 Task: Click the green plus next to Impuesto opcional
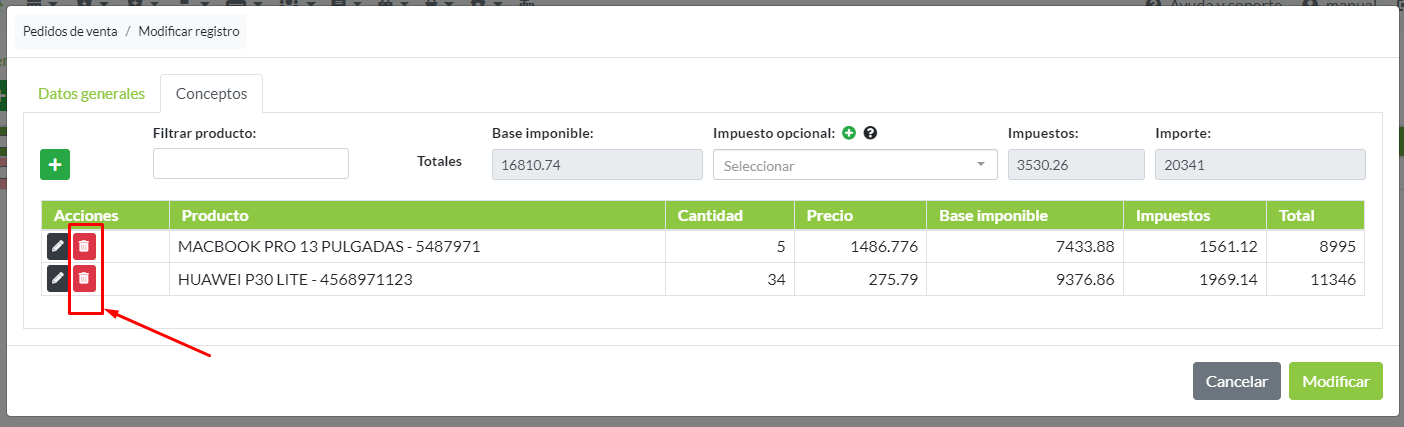click(849, 133)
